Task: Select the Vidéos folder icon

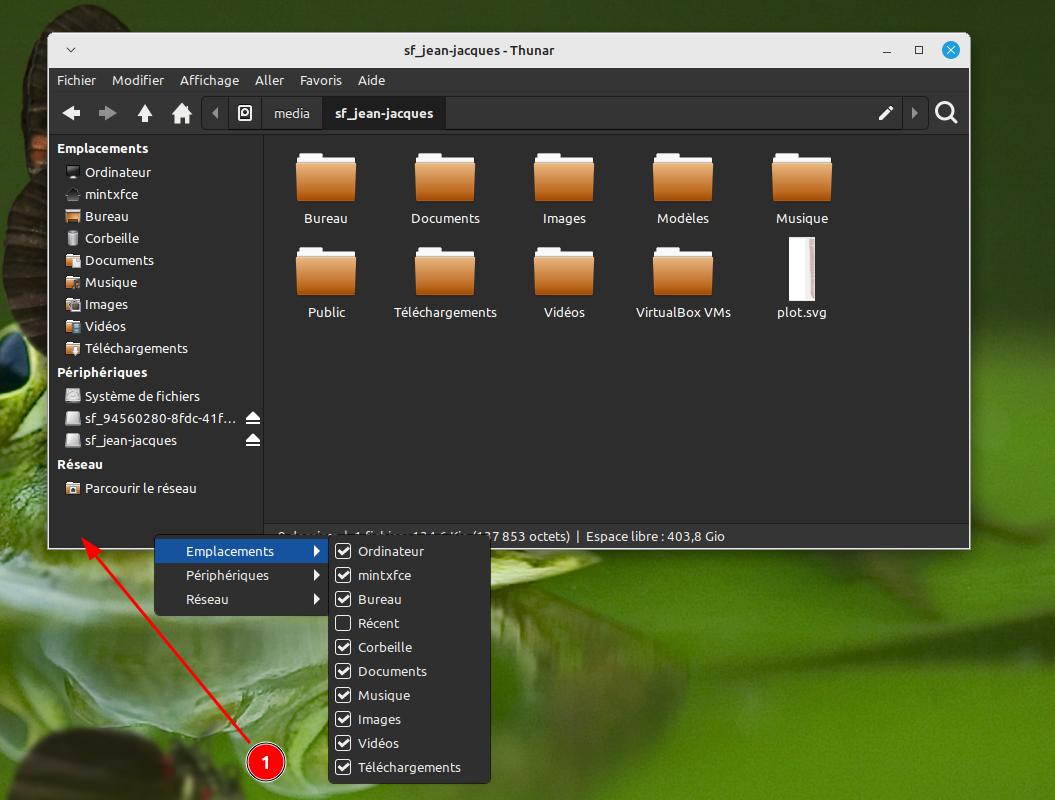Action: (x=564, y=272)
